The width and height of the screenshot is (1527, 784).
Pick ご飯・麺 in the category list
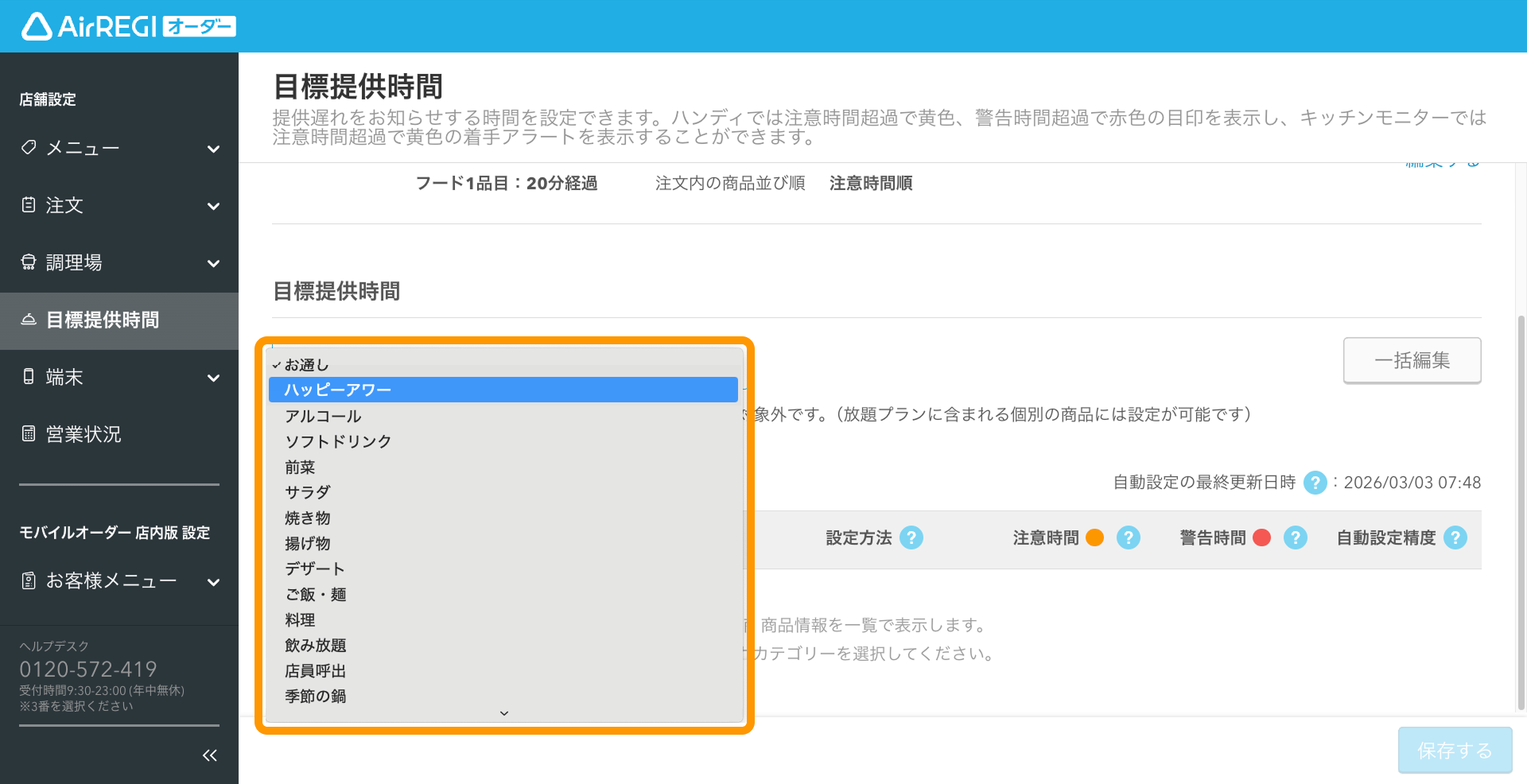pyautogui.click(x=503, y=594)
